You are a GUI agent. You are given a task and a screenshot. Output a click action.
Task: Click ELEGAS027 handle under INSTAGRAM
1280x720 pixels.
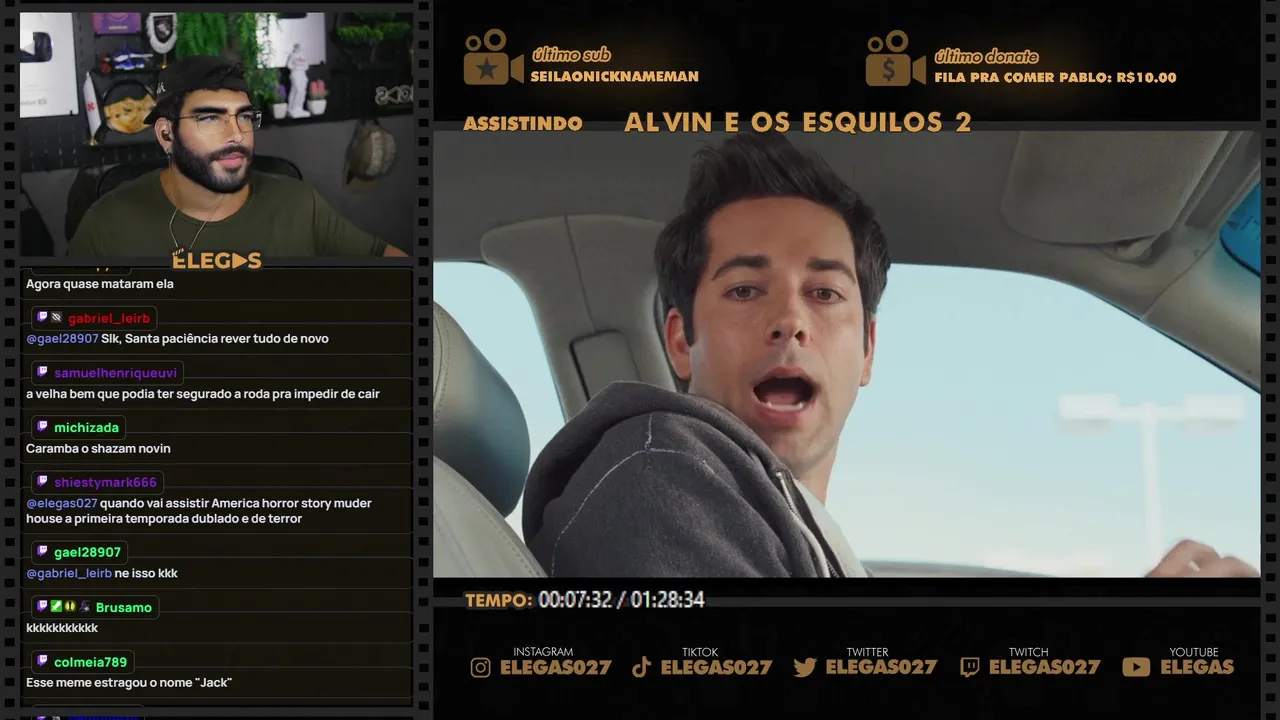point(556,668)
